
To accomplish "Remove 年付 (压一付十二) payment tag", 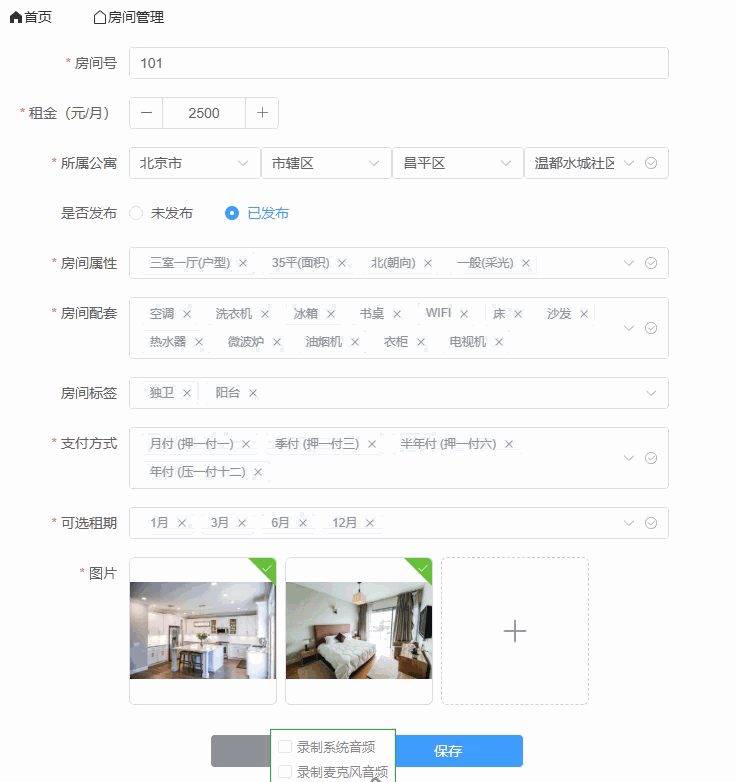I will (258, 472).
